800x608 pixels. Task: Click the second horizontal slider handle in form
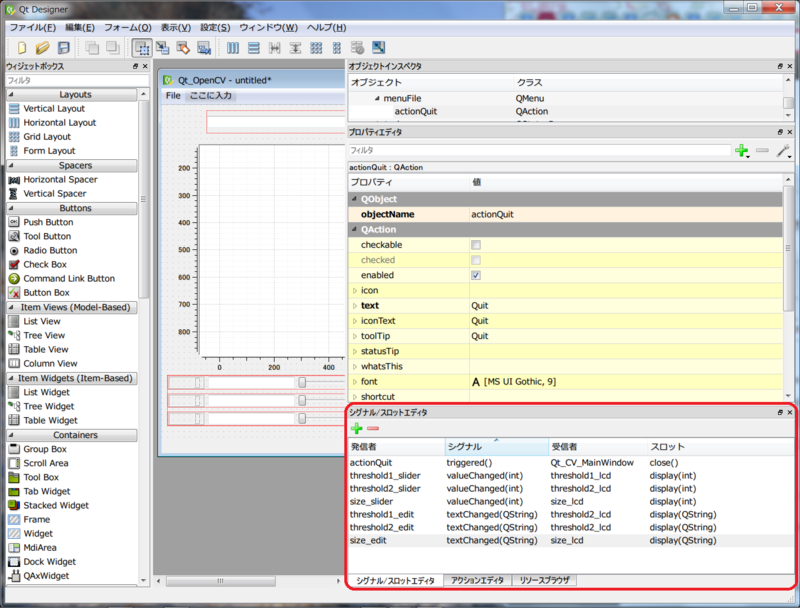click(x=302, y=401)
